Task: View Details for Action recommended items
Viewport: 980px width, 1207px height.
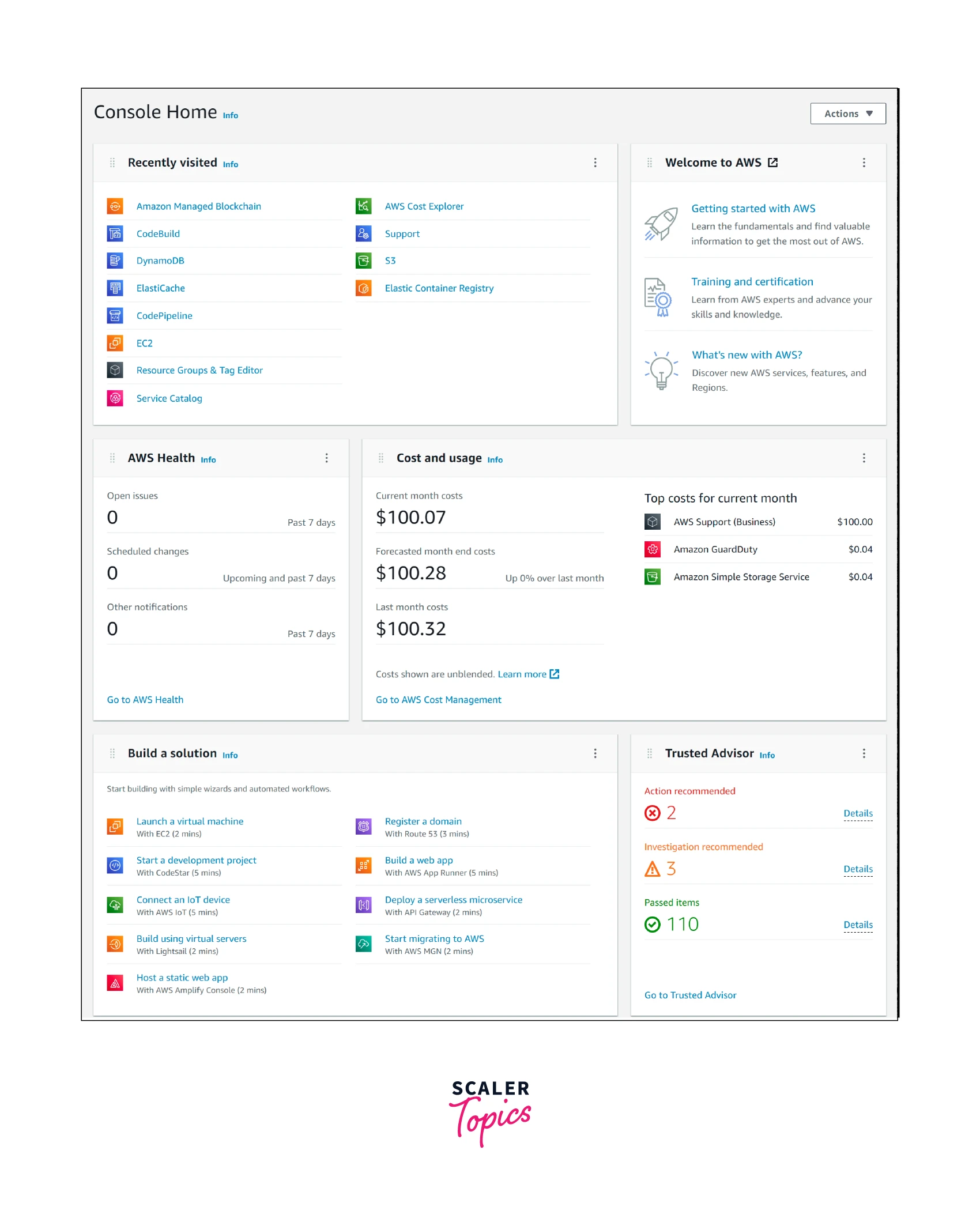Action: [858, 813]
